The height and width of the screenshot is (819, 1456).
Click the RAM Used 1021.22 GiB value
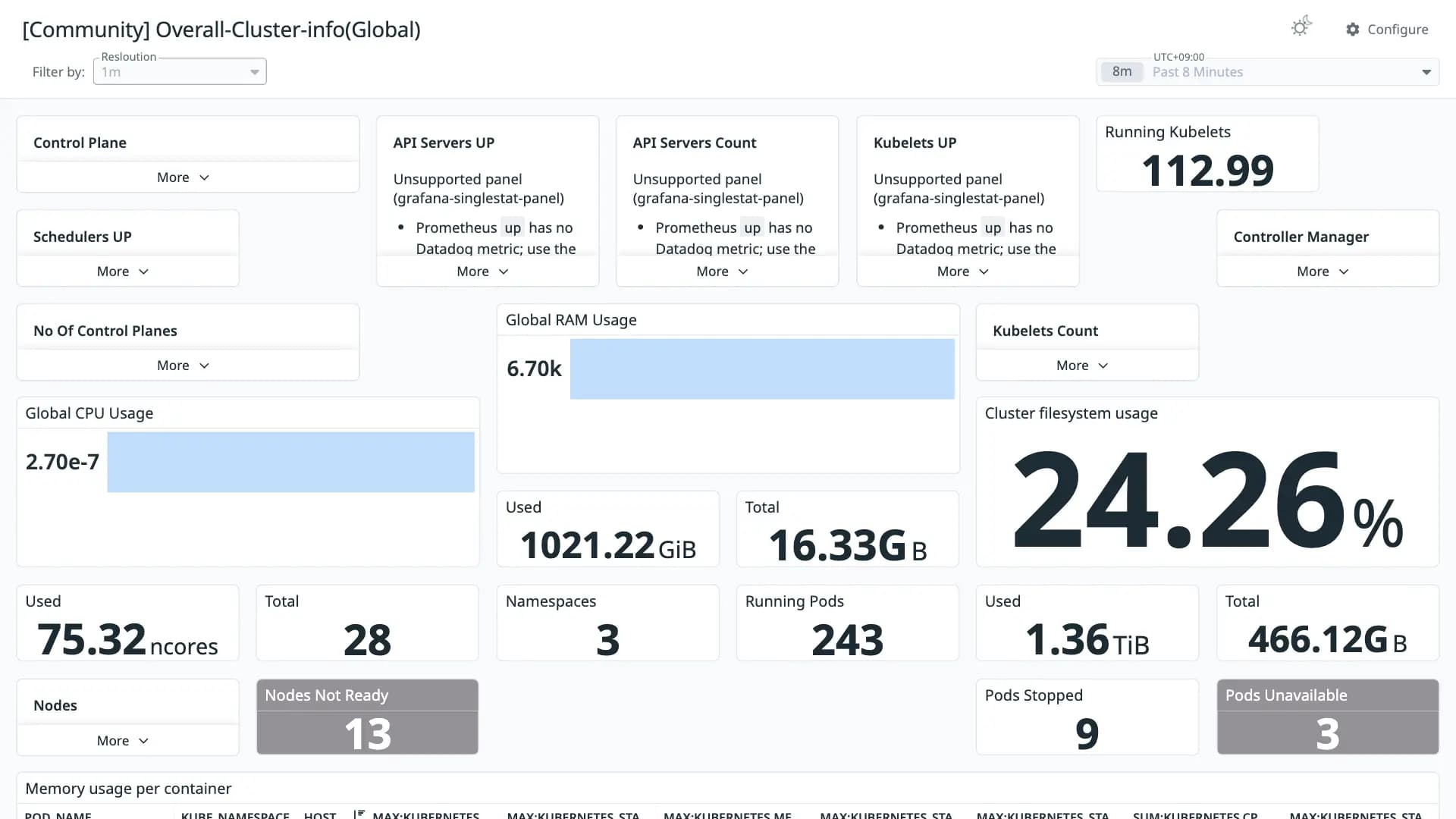pos(607,546)
